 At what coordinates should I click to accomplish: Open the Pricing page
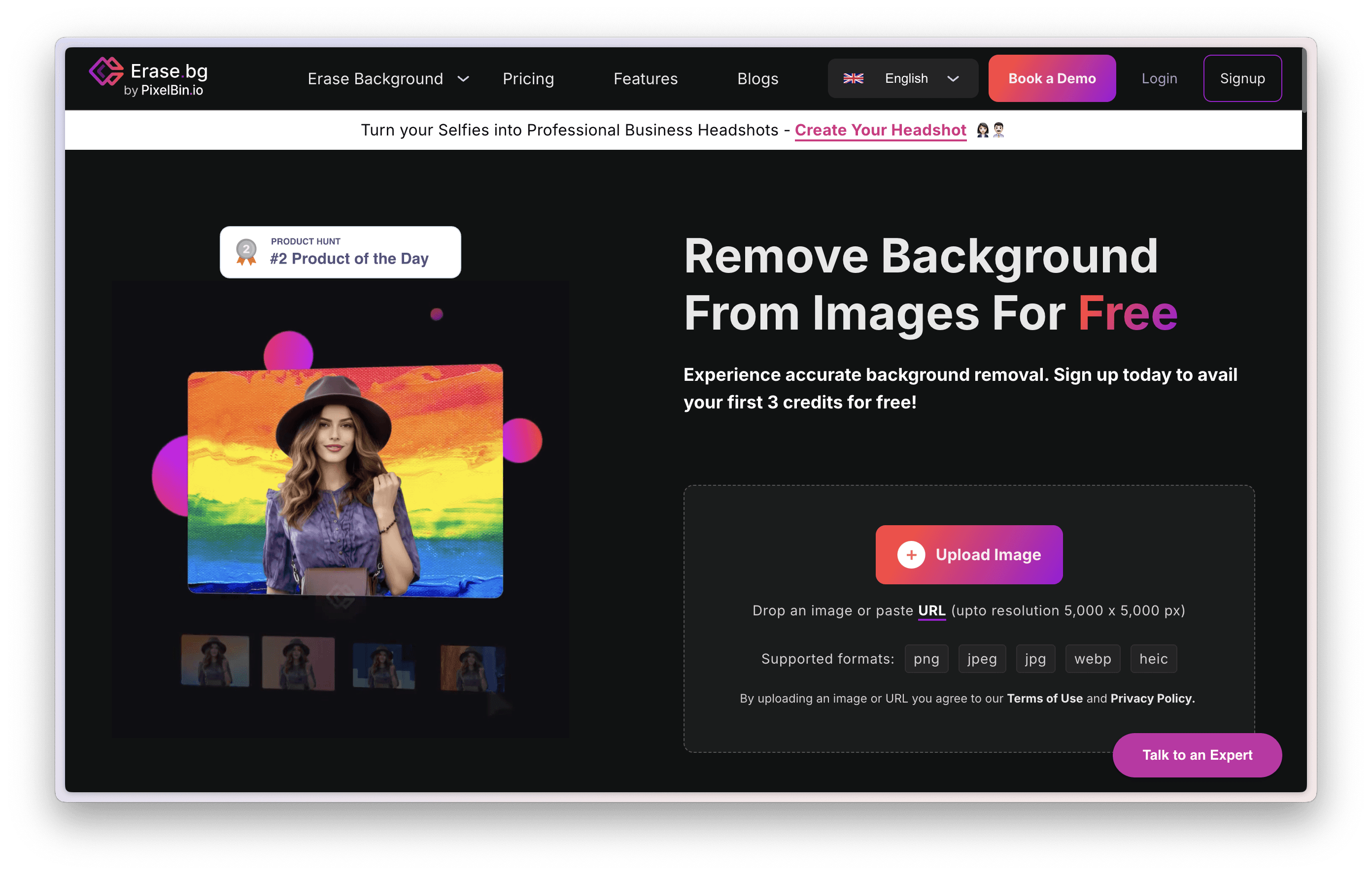pos(528,79)
